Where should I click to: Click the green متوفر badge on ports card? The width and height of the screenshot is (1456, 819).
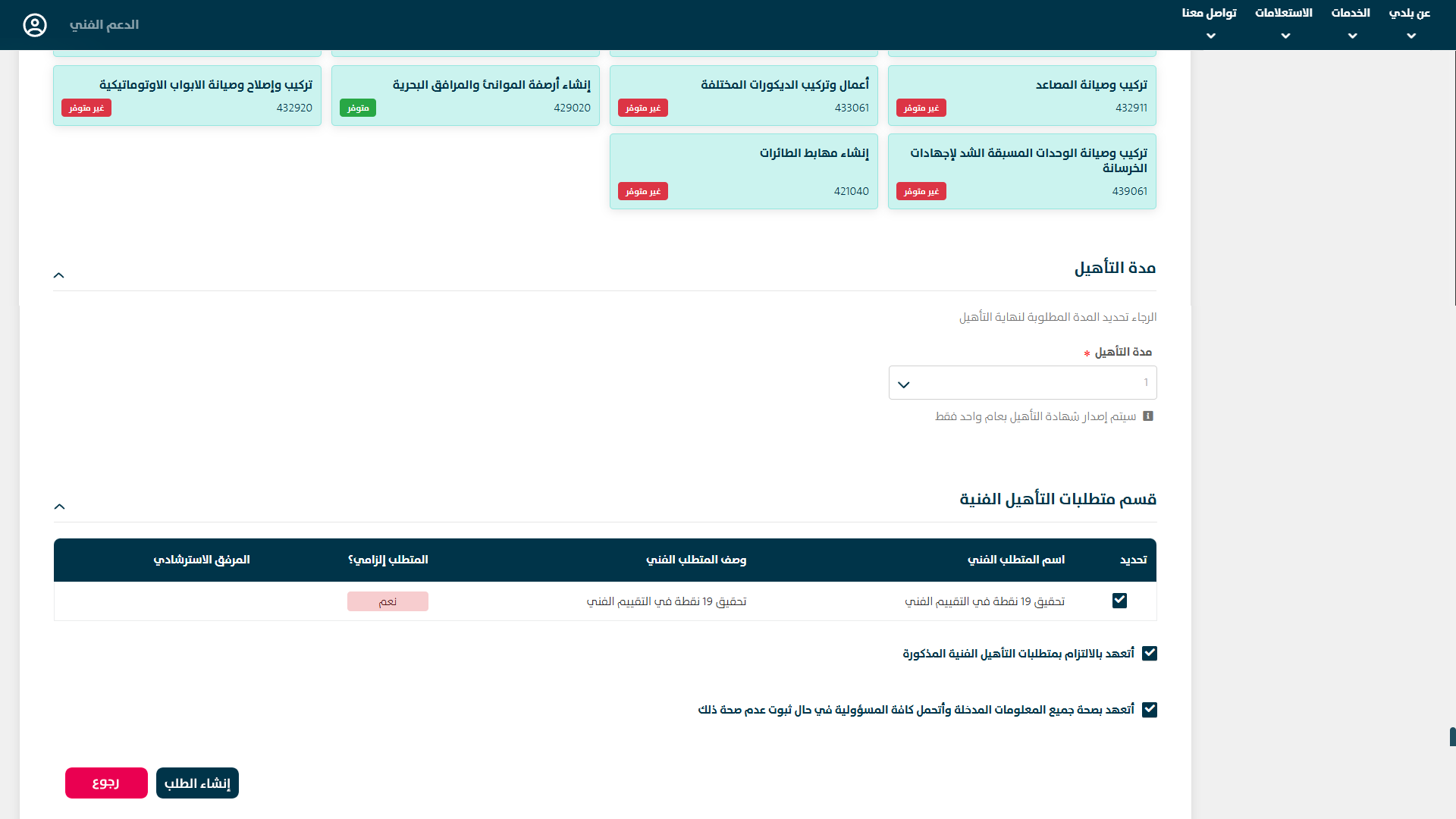coord(358,108)
